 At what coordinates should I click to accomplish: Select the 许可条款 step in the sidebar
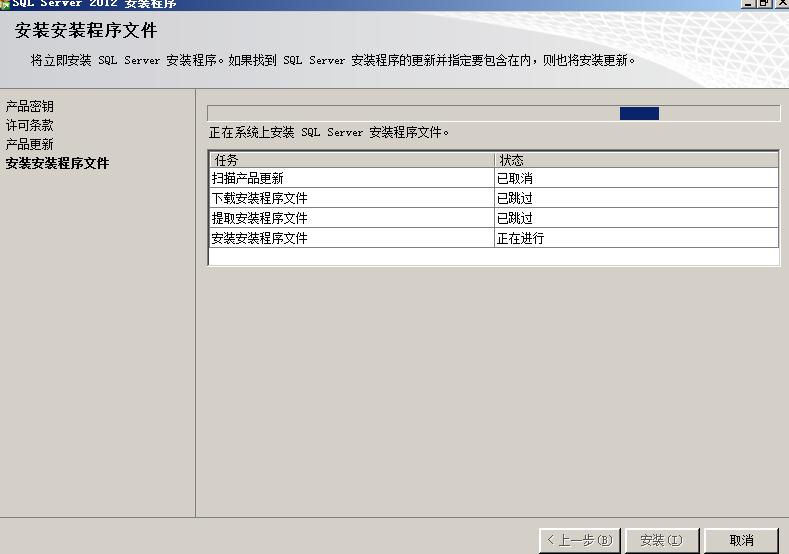(30, 125)
